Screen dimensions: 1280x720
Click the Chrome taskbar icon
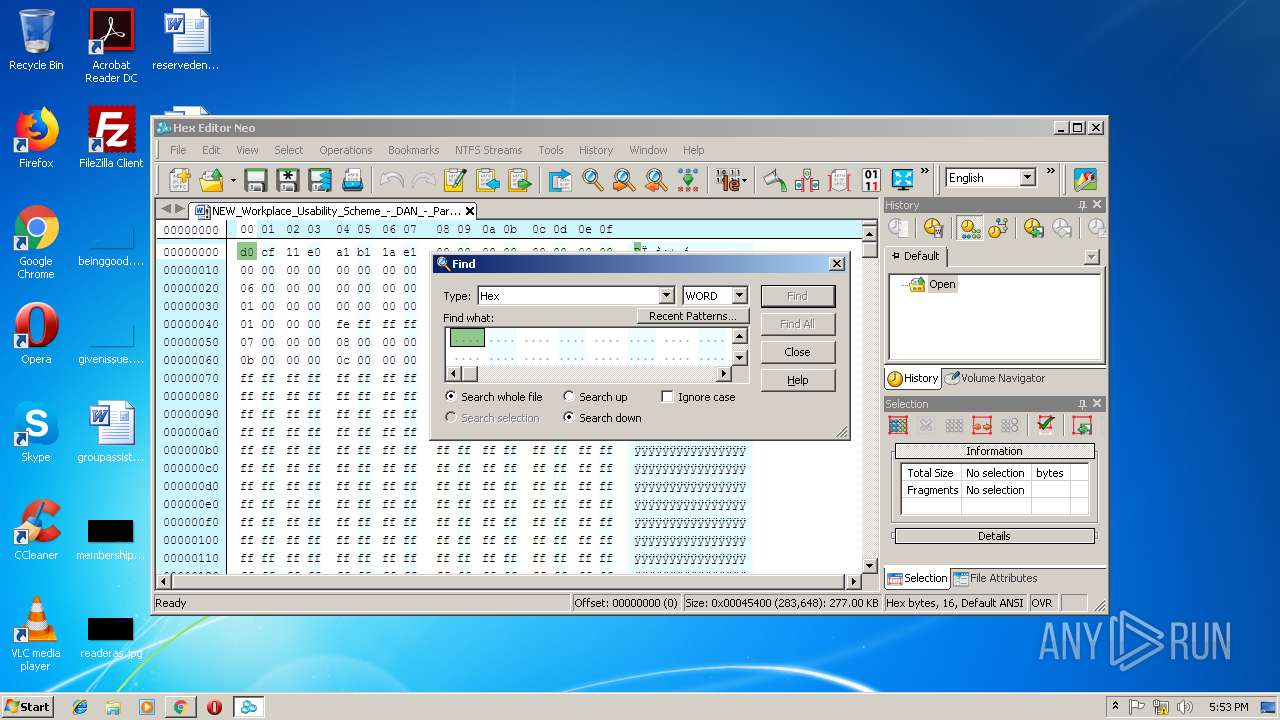click(x=180, y=707)
